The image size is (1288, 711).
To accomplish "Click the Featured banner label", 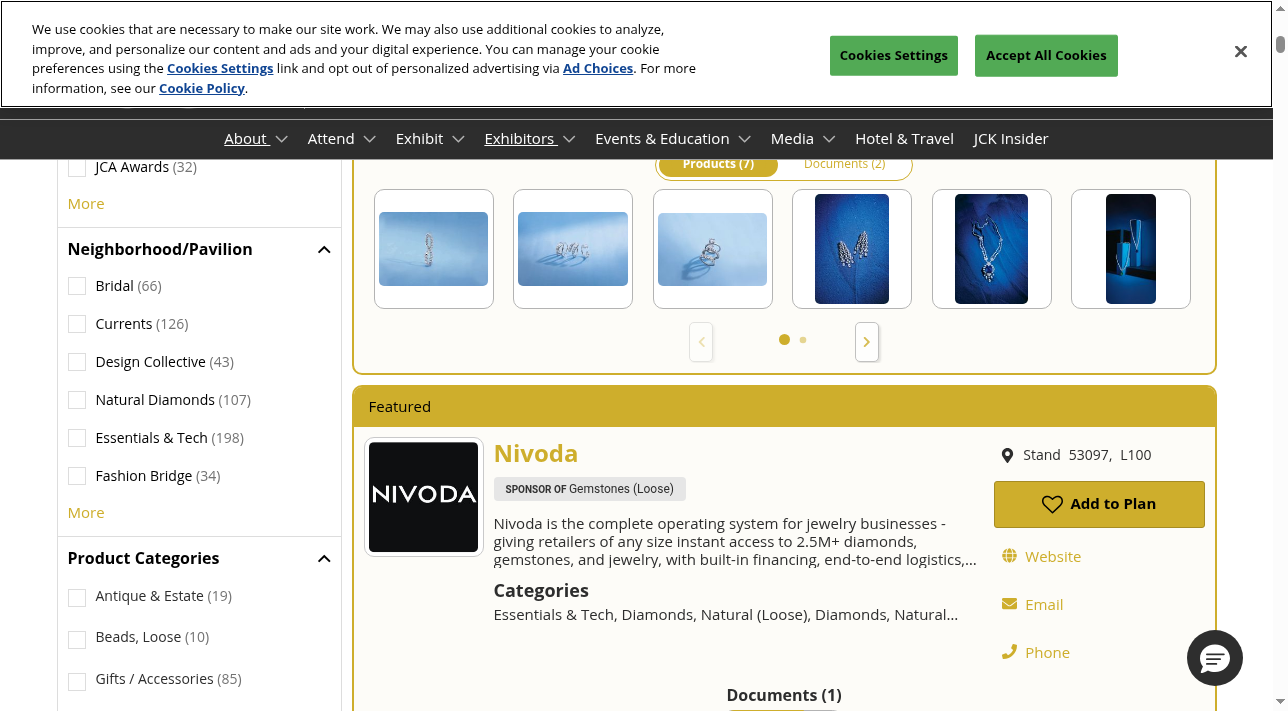I will pyautogui.click(x=400, y=407).
